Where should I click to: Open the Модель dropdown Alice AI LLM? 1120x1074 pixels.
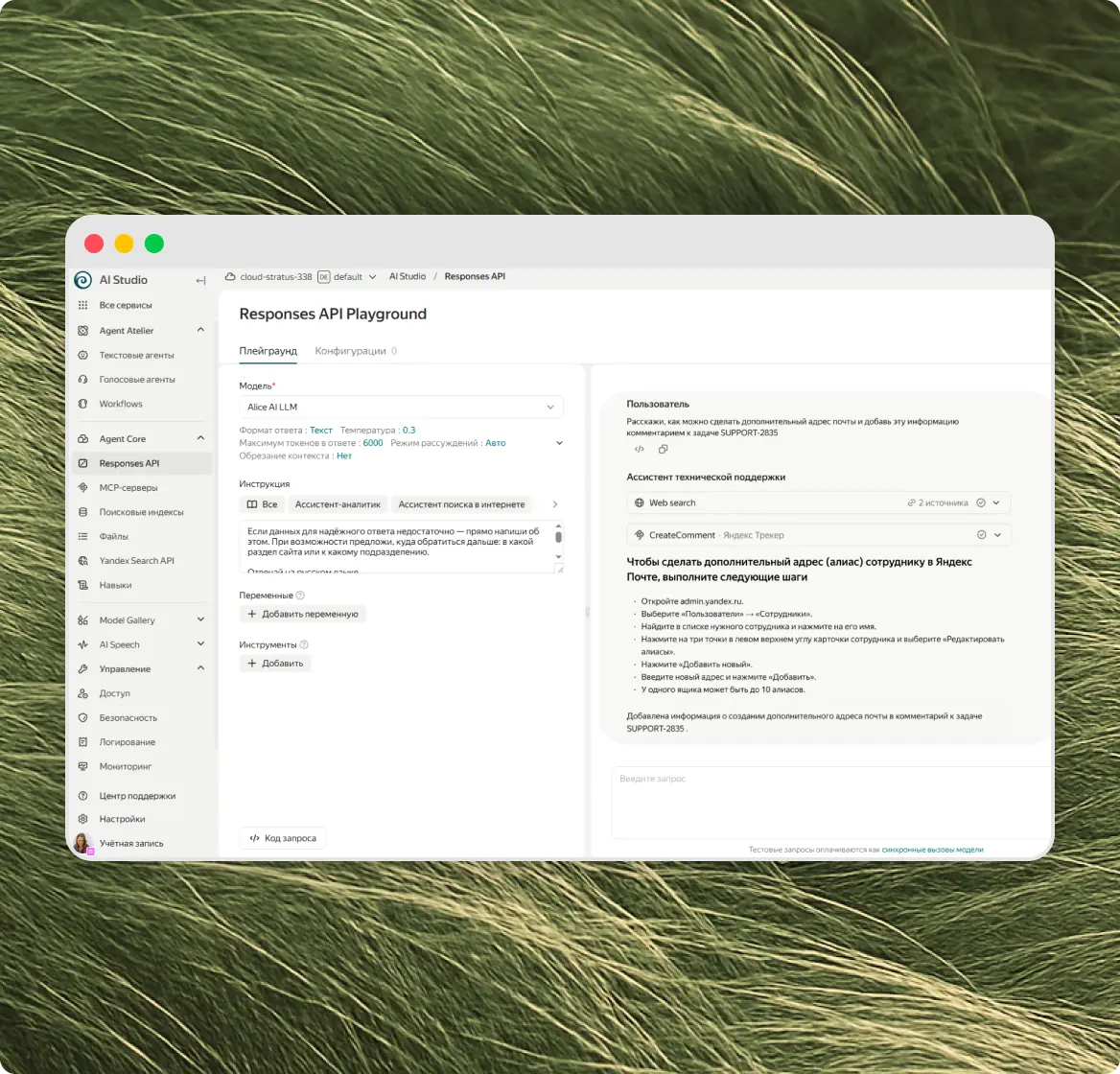click(401, 407)
